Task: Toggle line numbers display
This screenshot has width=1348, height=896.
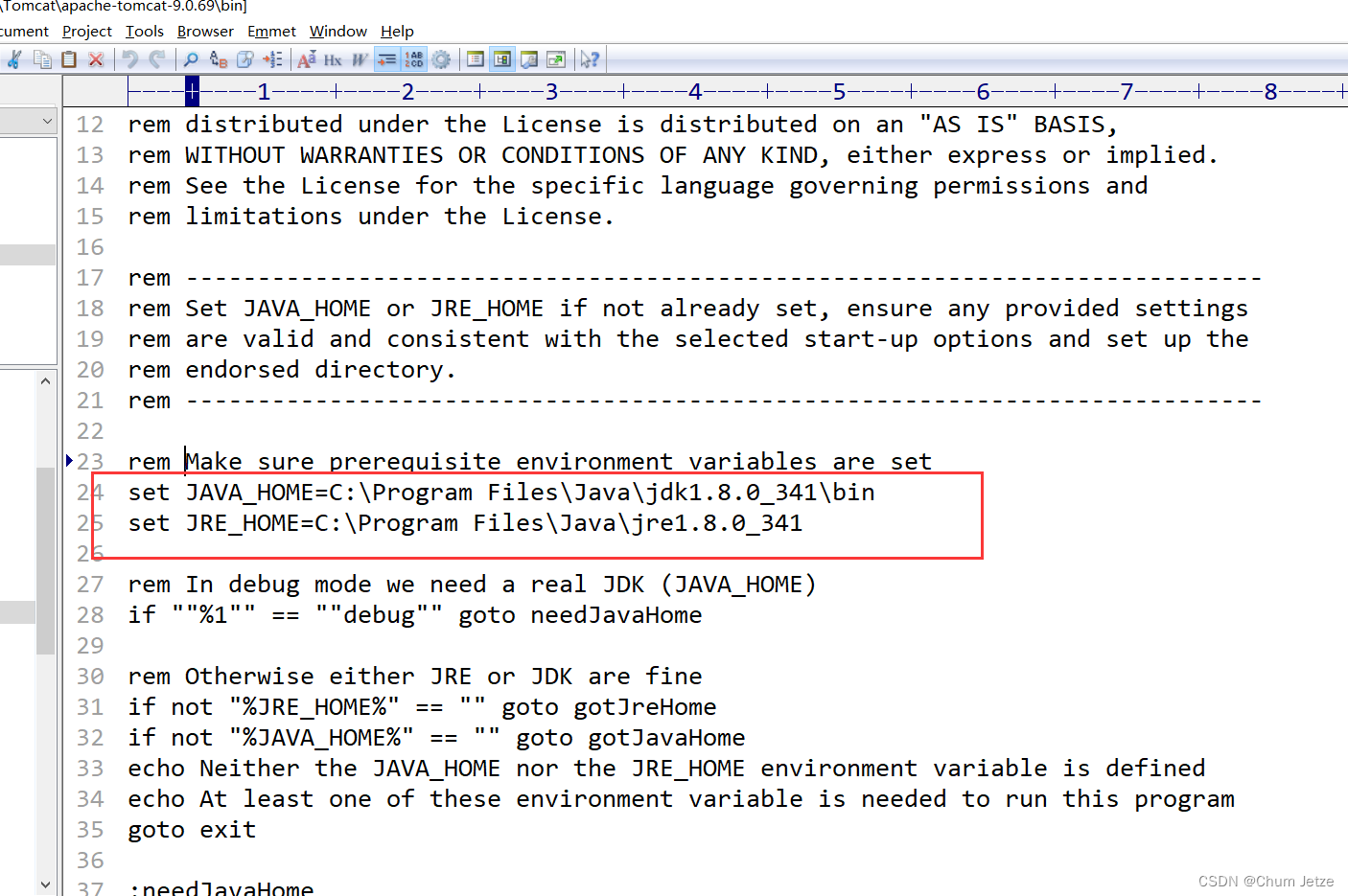Action: click(x=413, y=58)
